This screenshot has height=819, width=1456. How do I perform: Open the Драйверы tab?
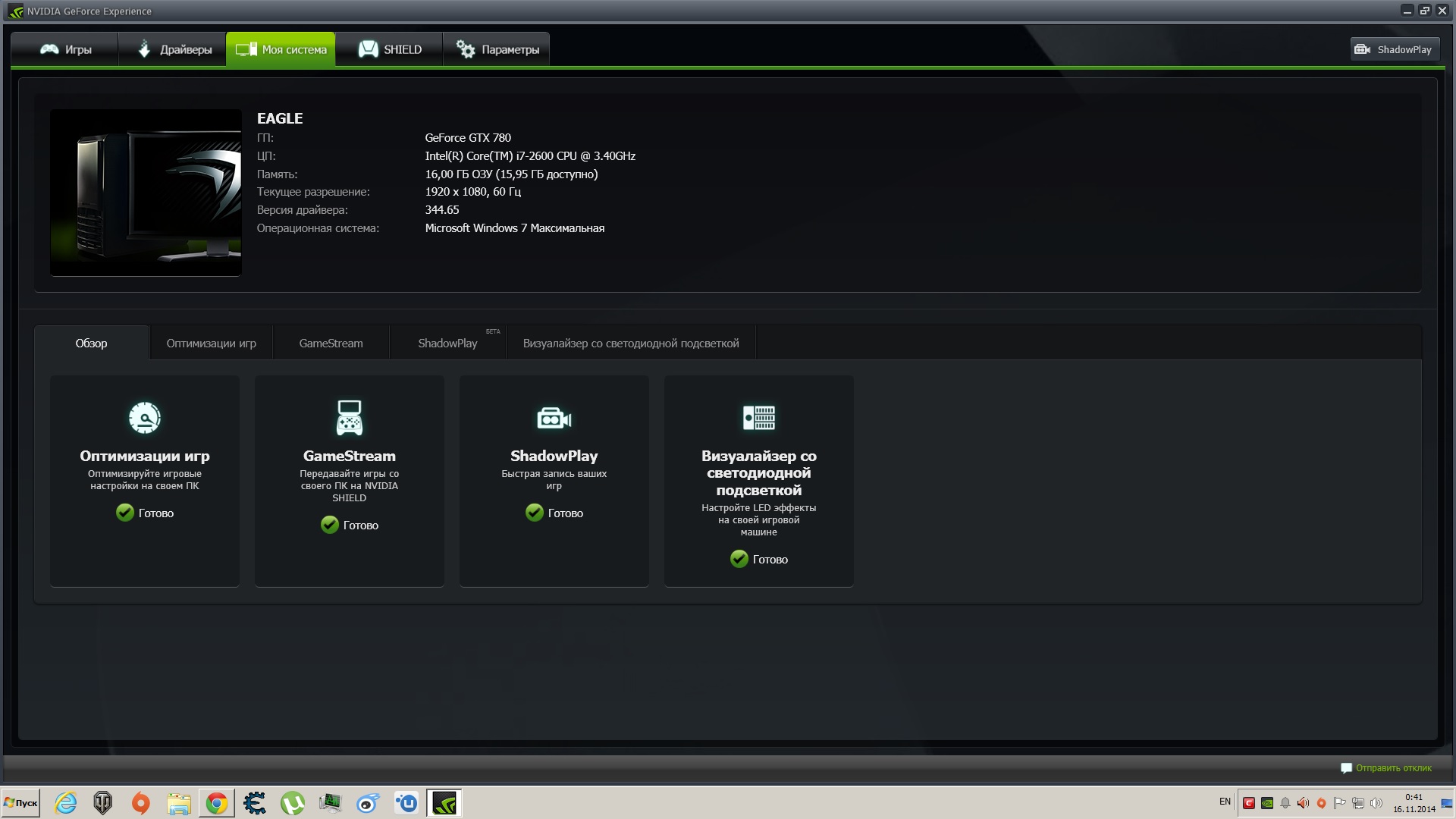[x=174, y=49]
